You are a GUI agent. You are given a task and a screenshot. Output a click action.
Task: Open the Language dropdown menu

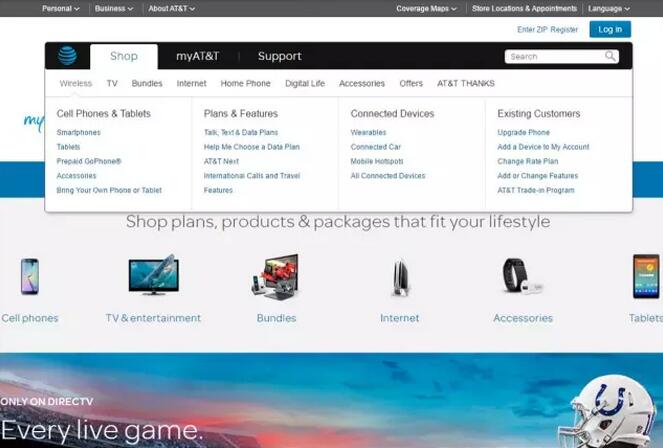[x=609, y=8]
